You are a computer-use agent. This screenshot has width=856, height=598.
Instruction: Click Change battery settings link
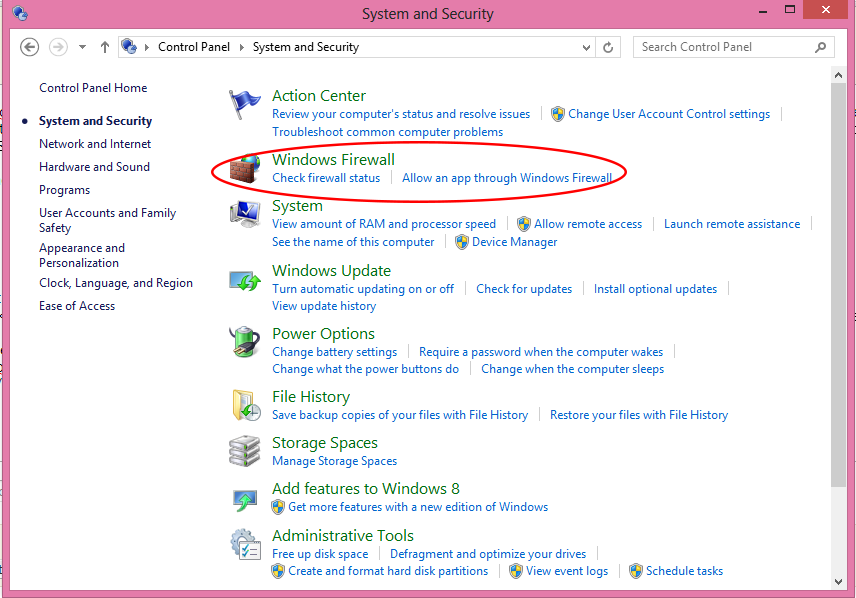335,352
